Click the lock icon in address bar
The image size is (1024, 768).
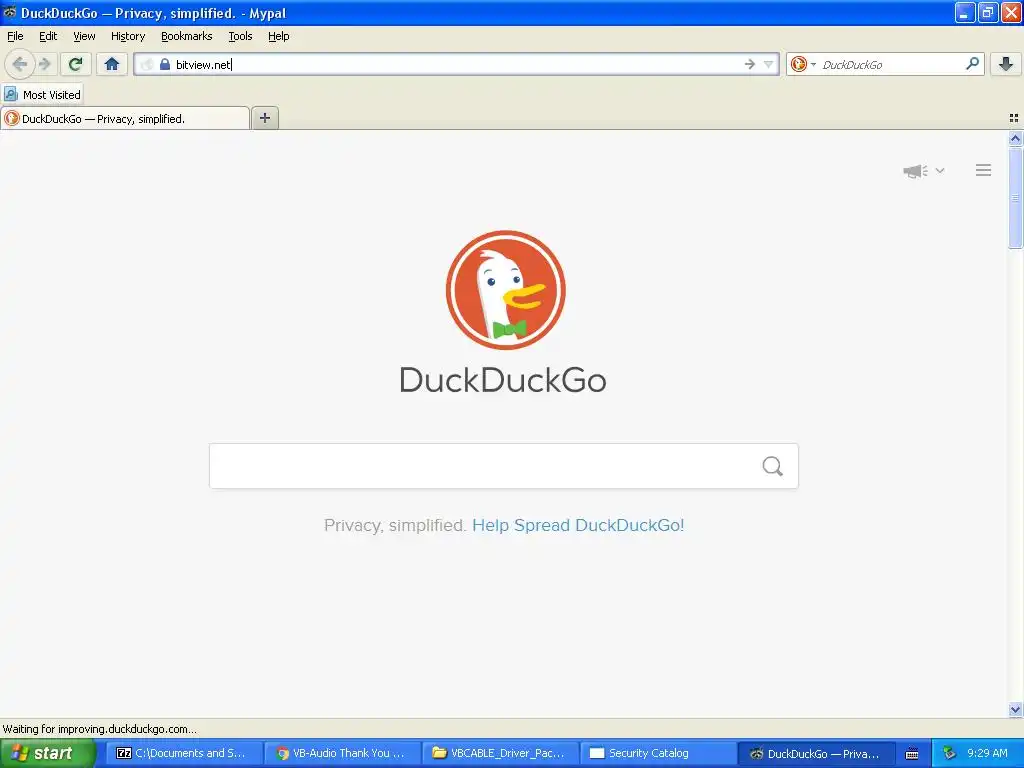tap(165, 64)
